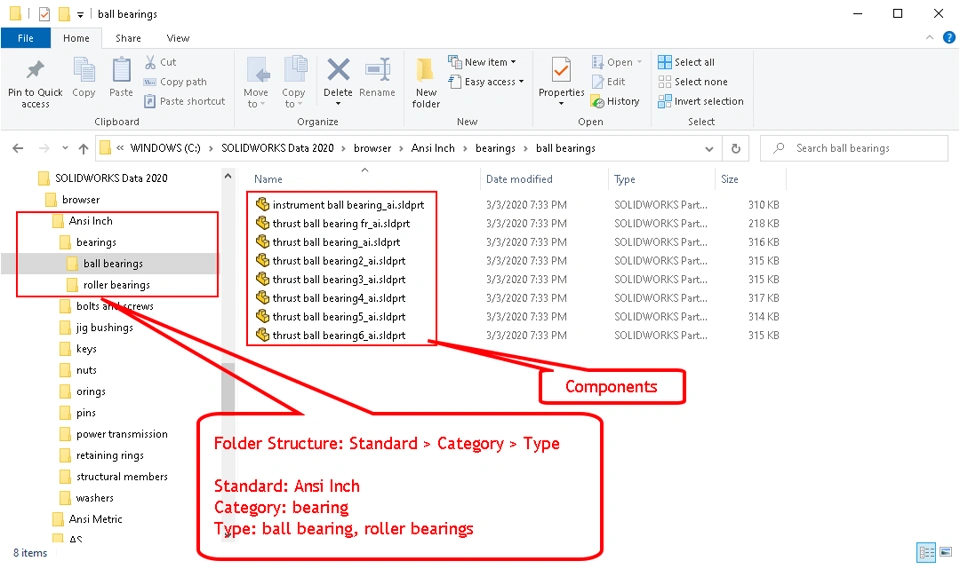Create a New folder
The image size is (960, 569).
[x=426, y=83]
